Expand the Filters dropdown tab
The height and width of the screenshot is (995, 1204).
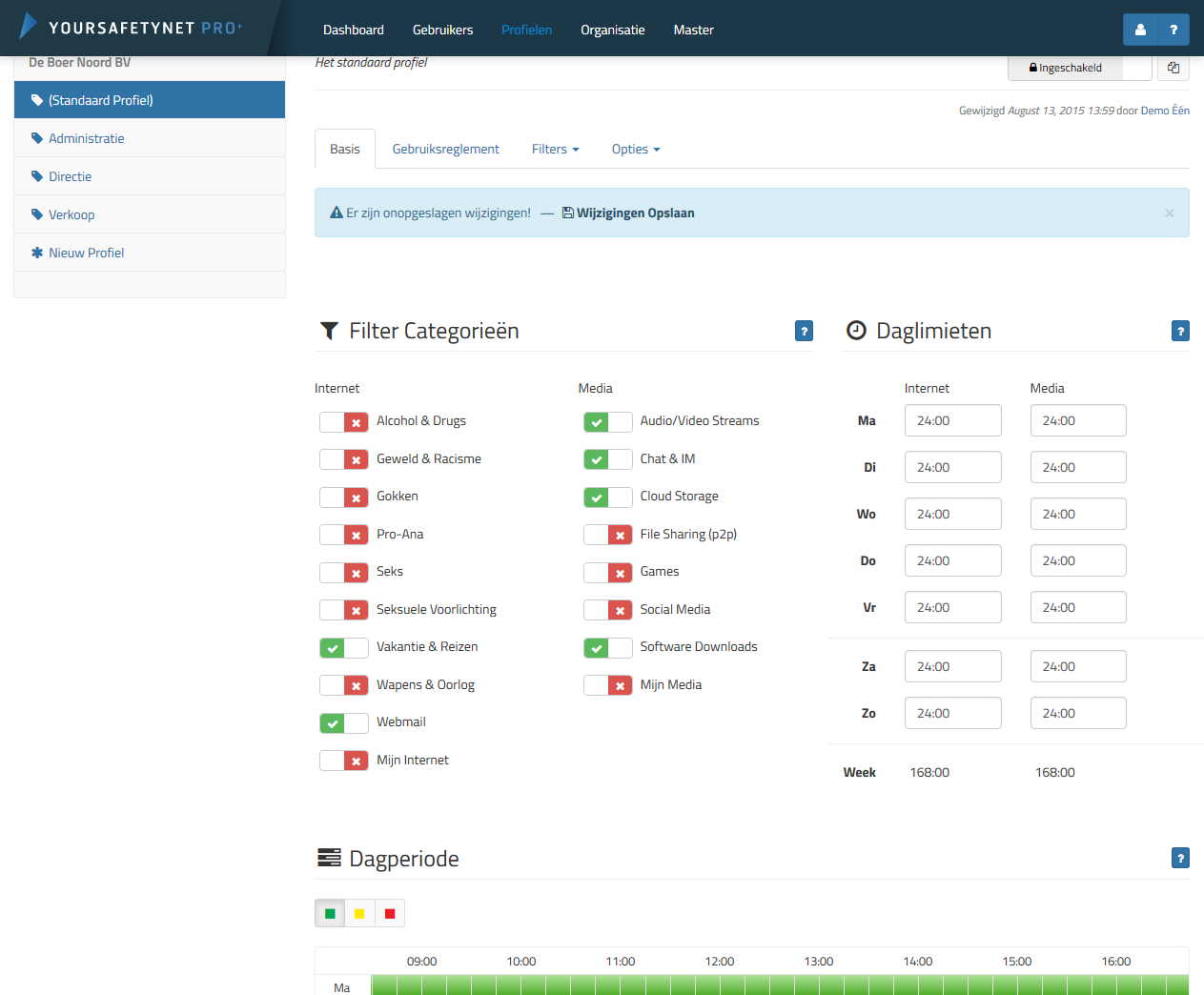coord(556,149)
